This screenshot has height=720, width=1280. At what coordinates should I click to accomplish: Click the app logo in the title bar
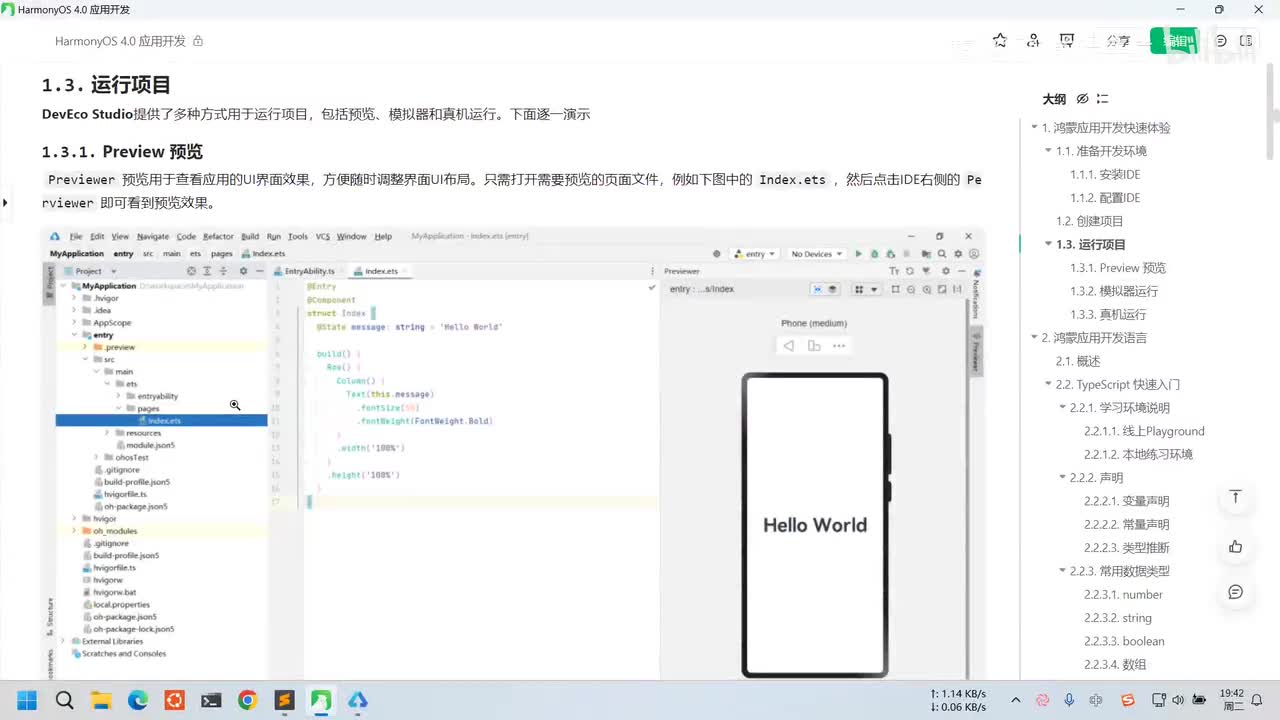pos(9,9)
